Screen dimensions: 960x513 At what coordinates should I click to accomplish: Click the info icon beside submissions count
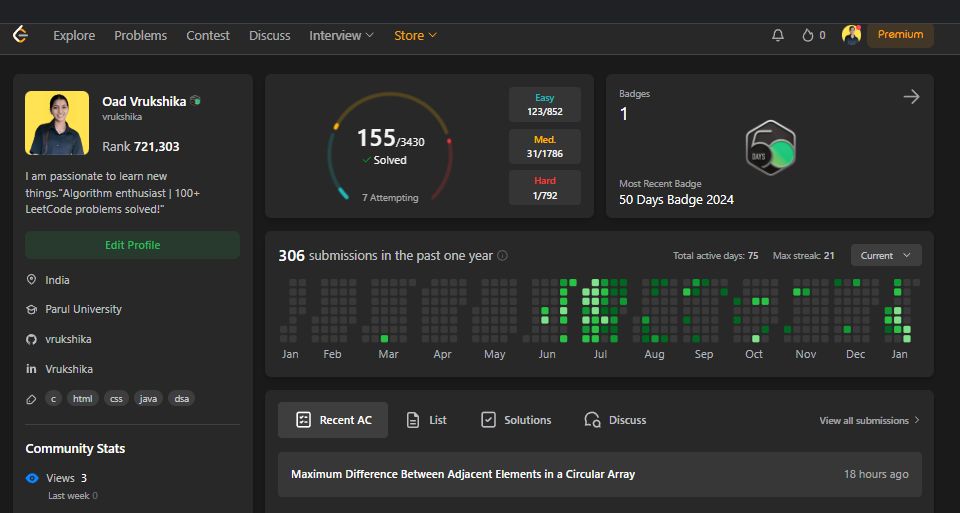coord(502,255)
